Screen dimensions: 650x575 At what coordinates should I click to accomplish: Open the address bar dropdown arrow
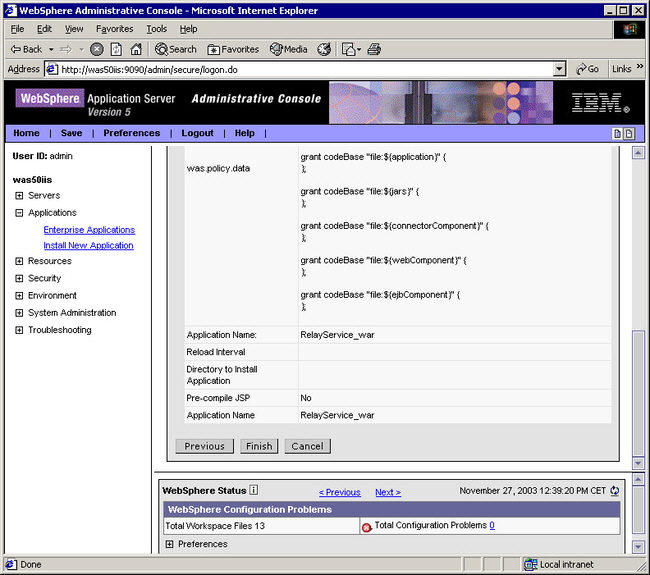click(559, 69)
